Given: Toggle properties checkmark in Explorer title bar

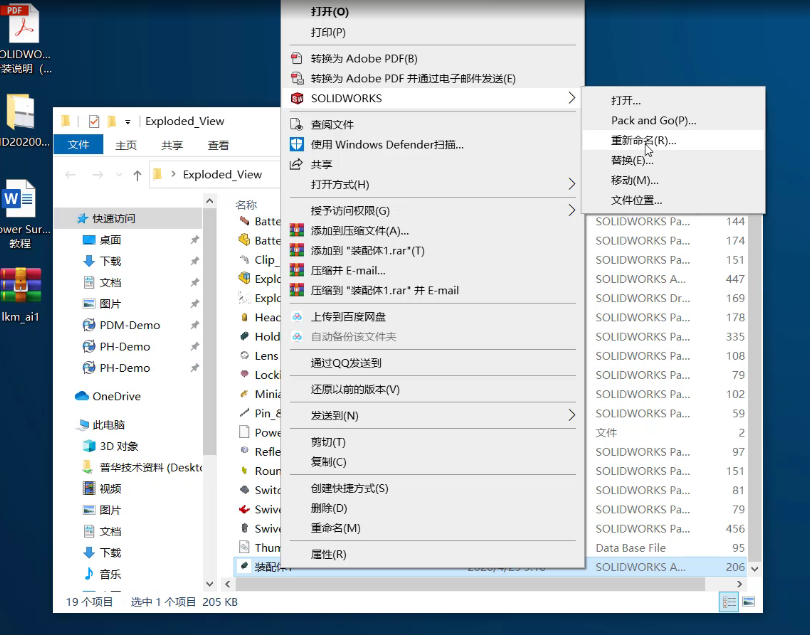Looking at the screenshot, I should point(94,121).
